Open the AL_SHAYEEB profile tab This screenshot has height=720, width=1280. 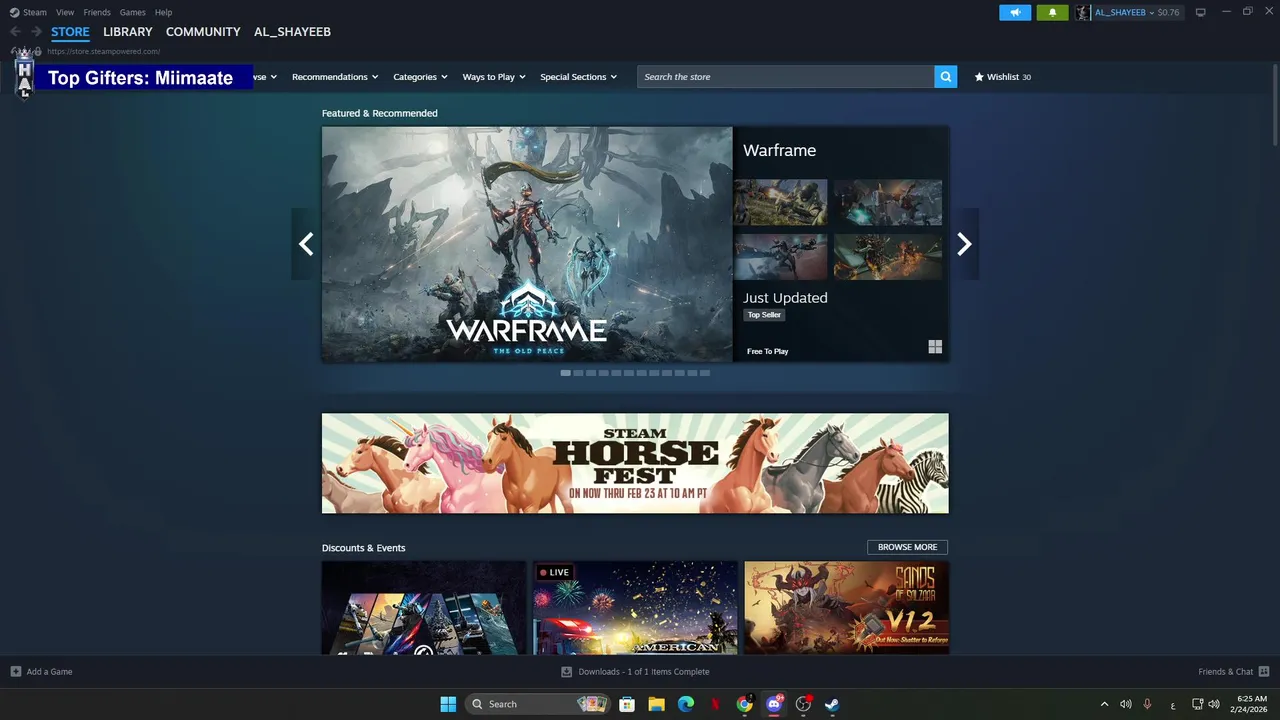click(x=292, y=32)
